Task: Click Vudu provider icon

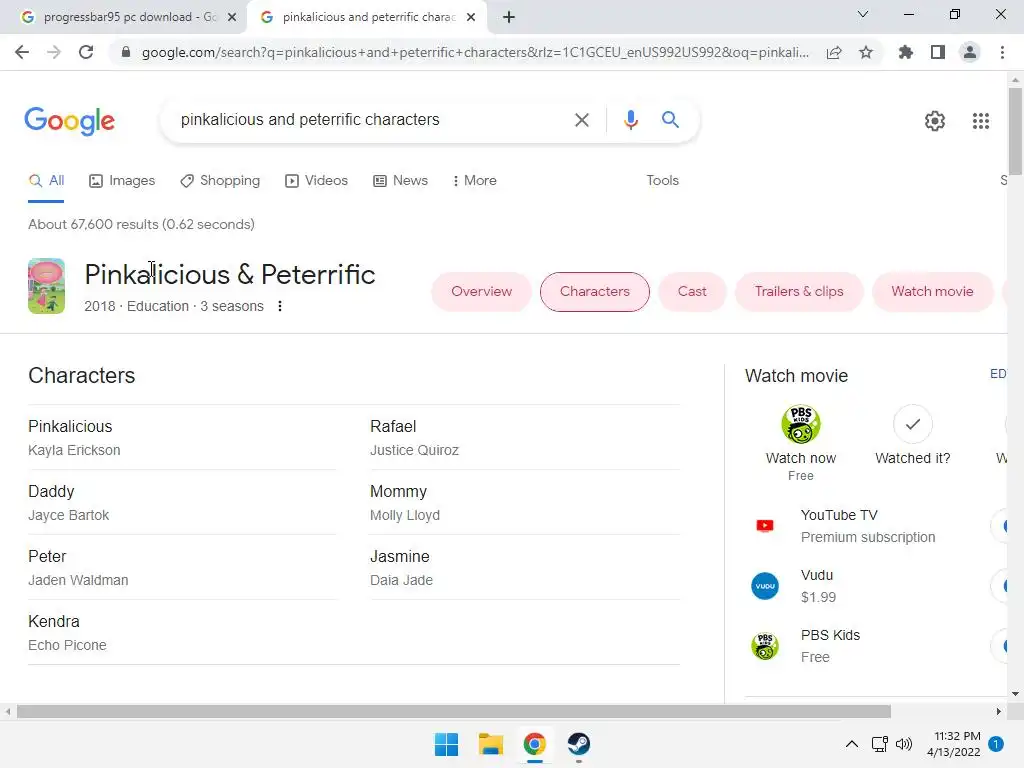Action: 765,586
